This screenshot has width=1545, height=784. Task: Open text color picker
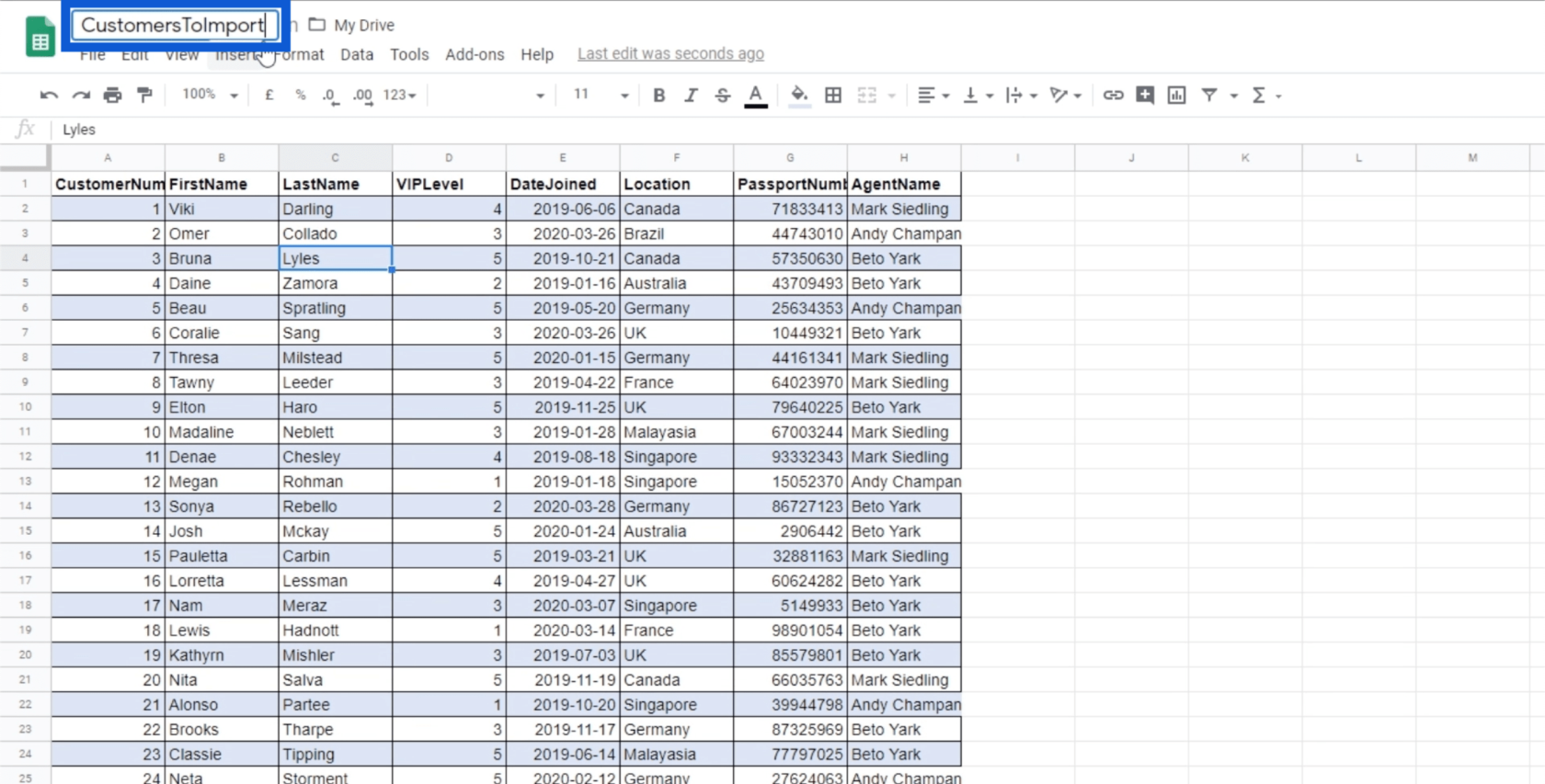[x=756, y=96]
